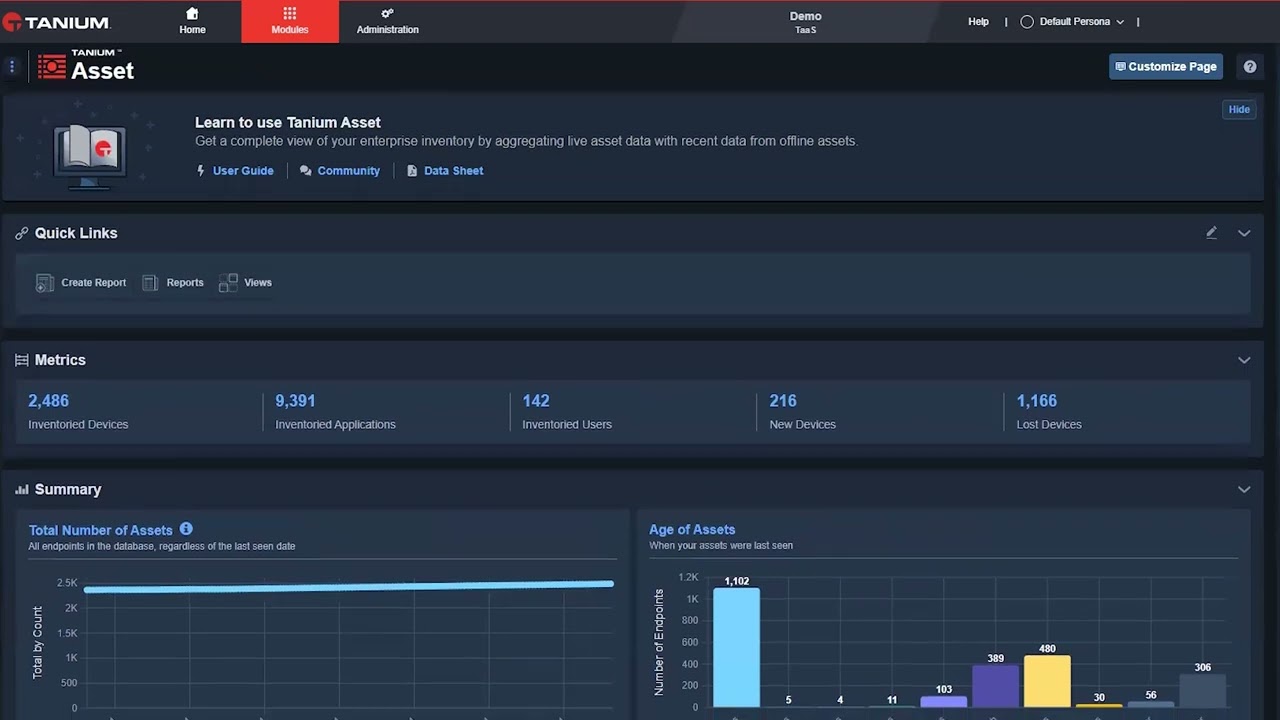Click Help in the top bar
The image size is (1280, 720).
[978, 22]
